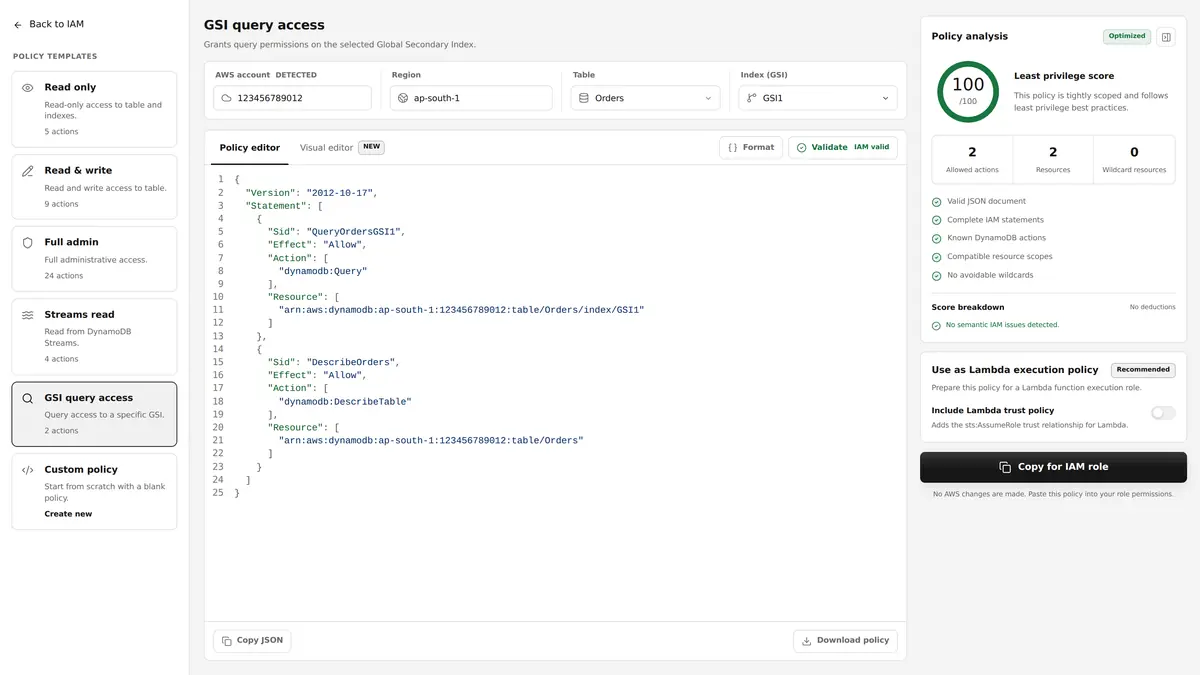This screenshot has width=1200, height=675.
Task: Open the Index (GSI) dropdown showing GSI1
Action: (x=818, y=98)
